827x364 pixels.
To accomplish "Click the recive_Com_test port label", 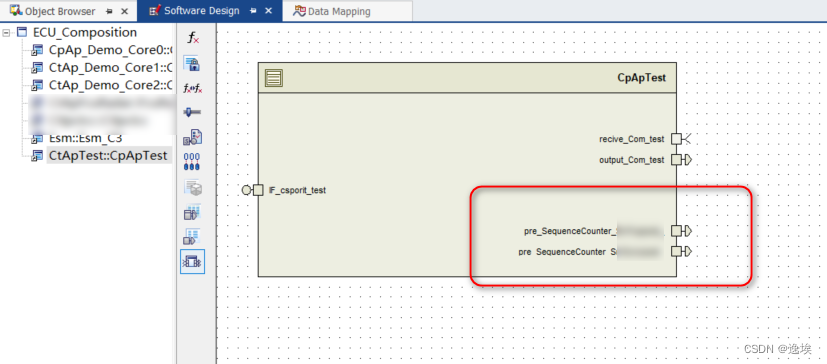I will click(632, 139).
